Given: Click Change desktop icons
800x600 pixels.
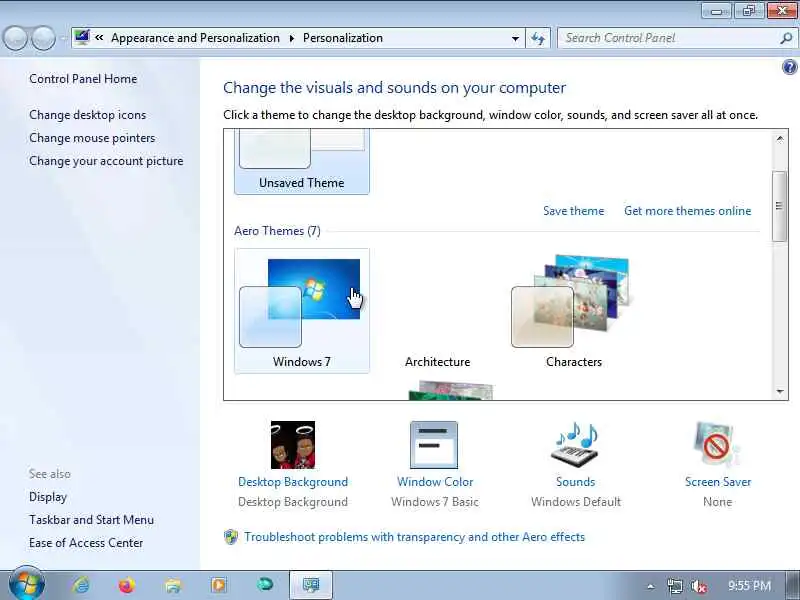Looking at the screenshot, I should [87, 115].
